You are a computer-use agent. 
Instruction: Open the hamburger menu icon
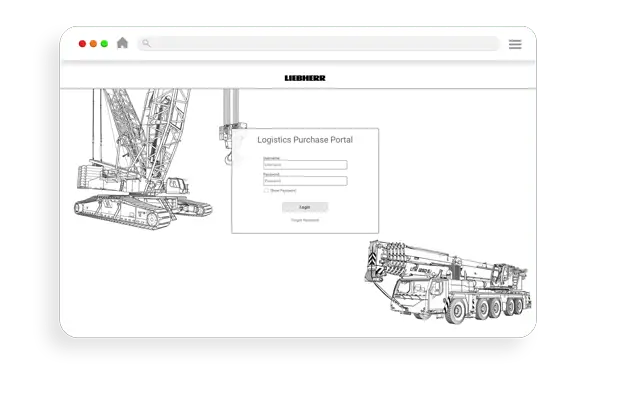pos(515,44)
